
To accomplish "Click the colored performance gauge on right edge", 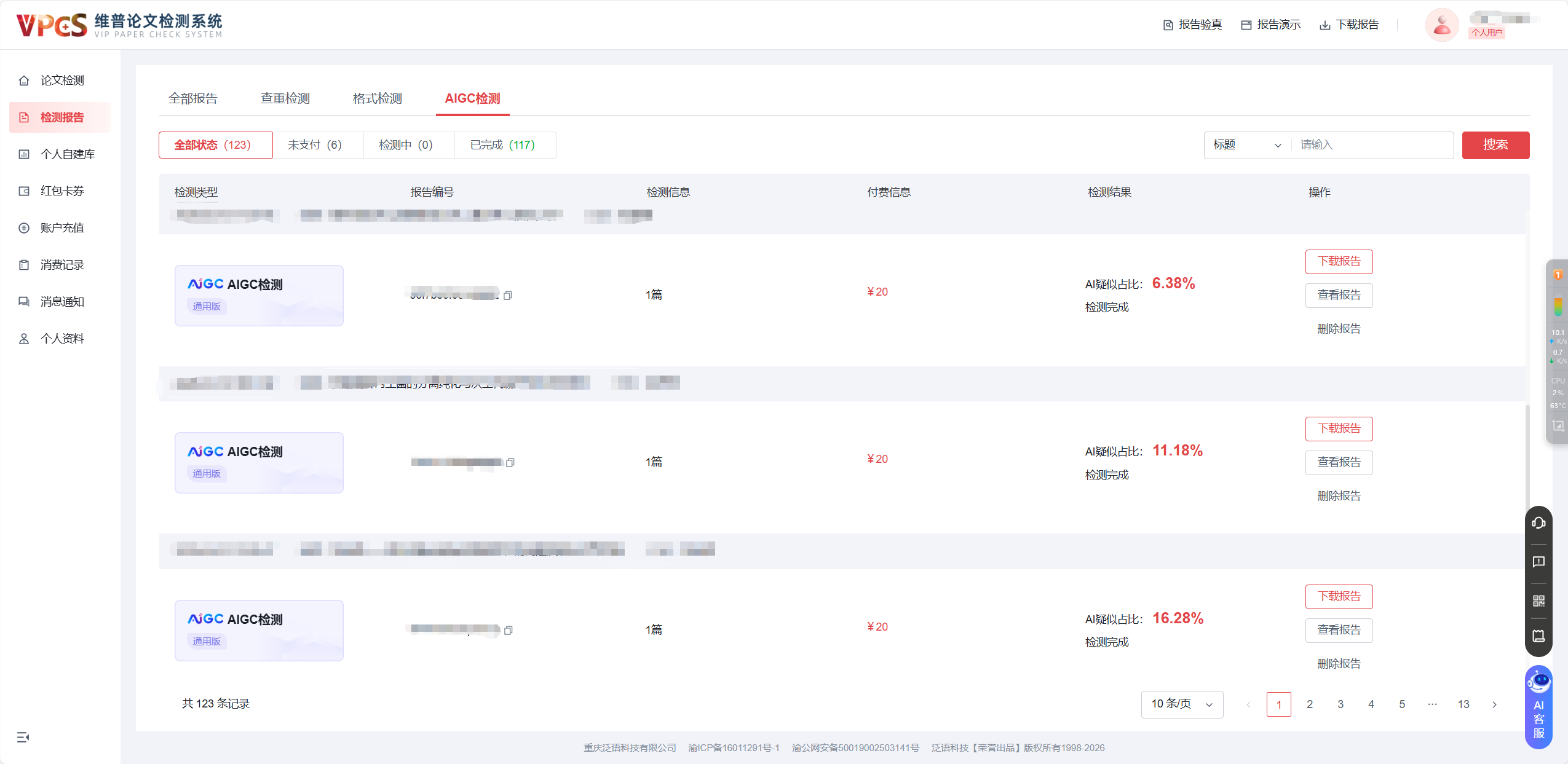I will pyautogui.click(x=1559, y=307).
